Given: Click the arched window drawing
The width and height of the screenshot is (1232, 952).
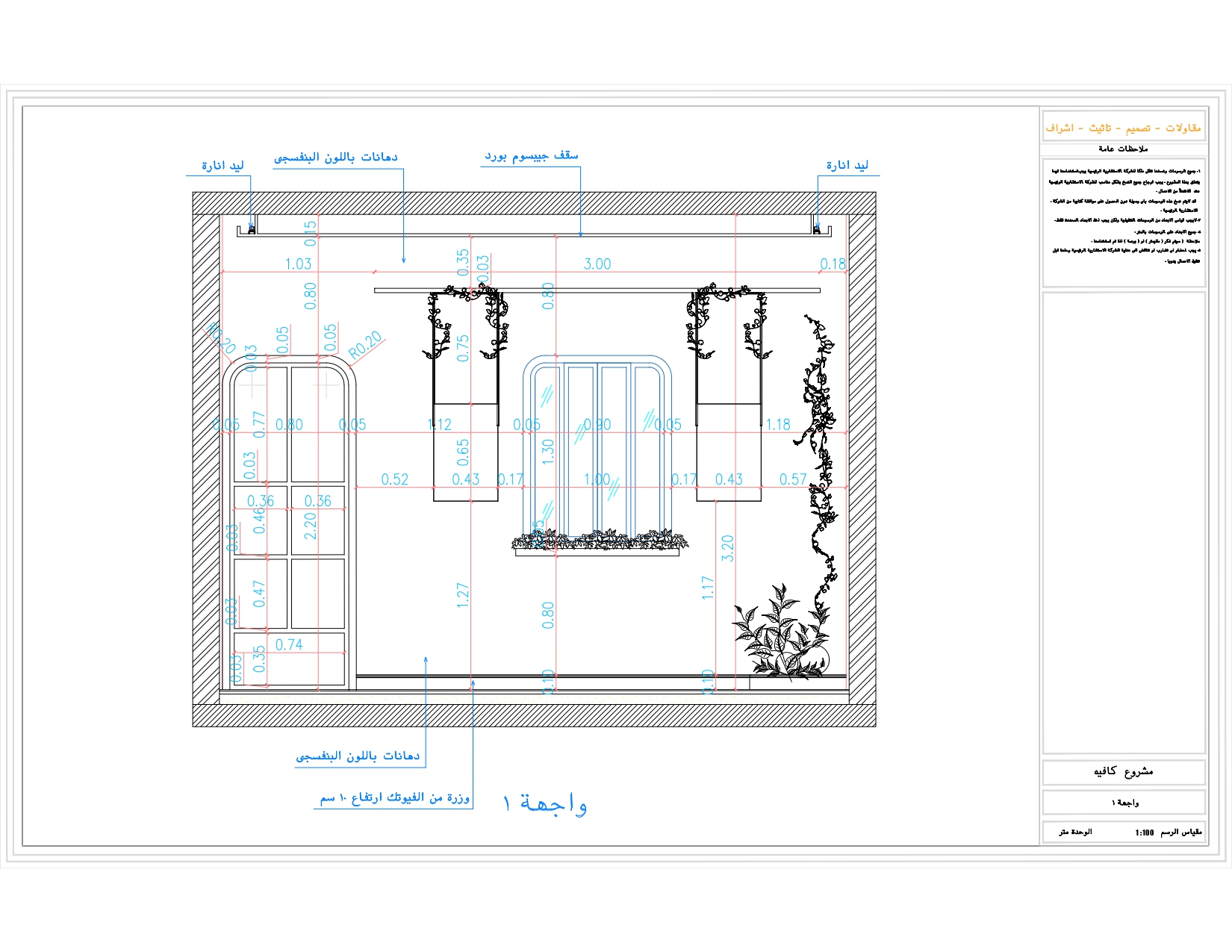Looking at the screenshot, I should tap(597, 447).
